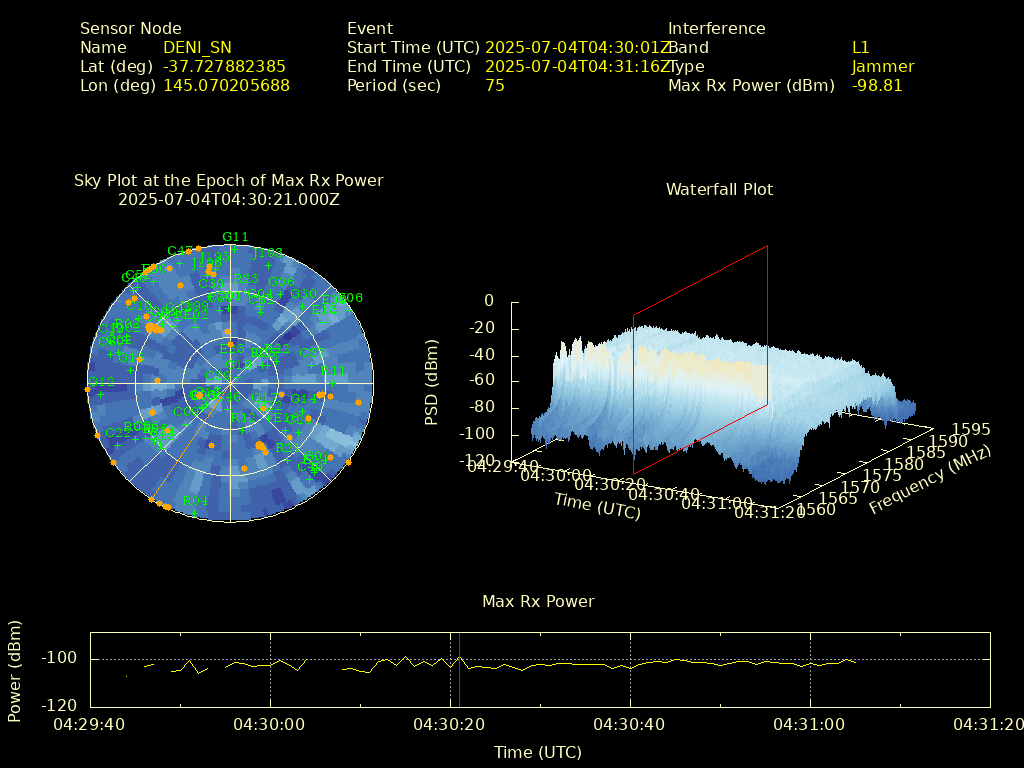Select the 04:30:40 tick on power chart axis
This screenshot has width=1024, height=768.
tap(630, 721)
